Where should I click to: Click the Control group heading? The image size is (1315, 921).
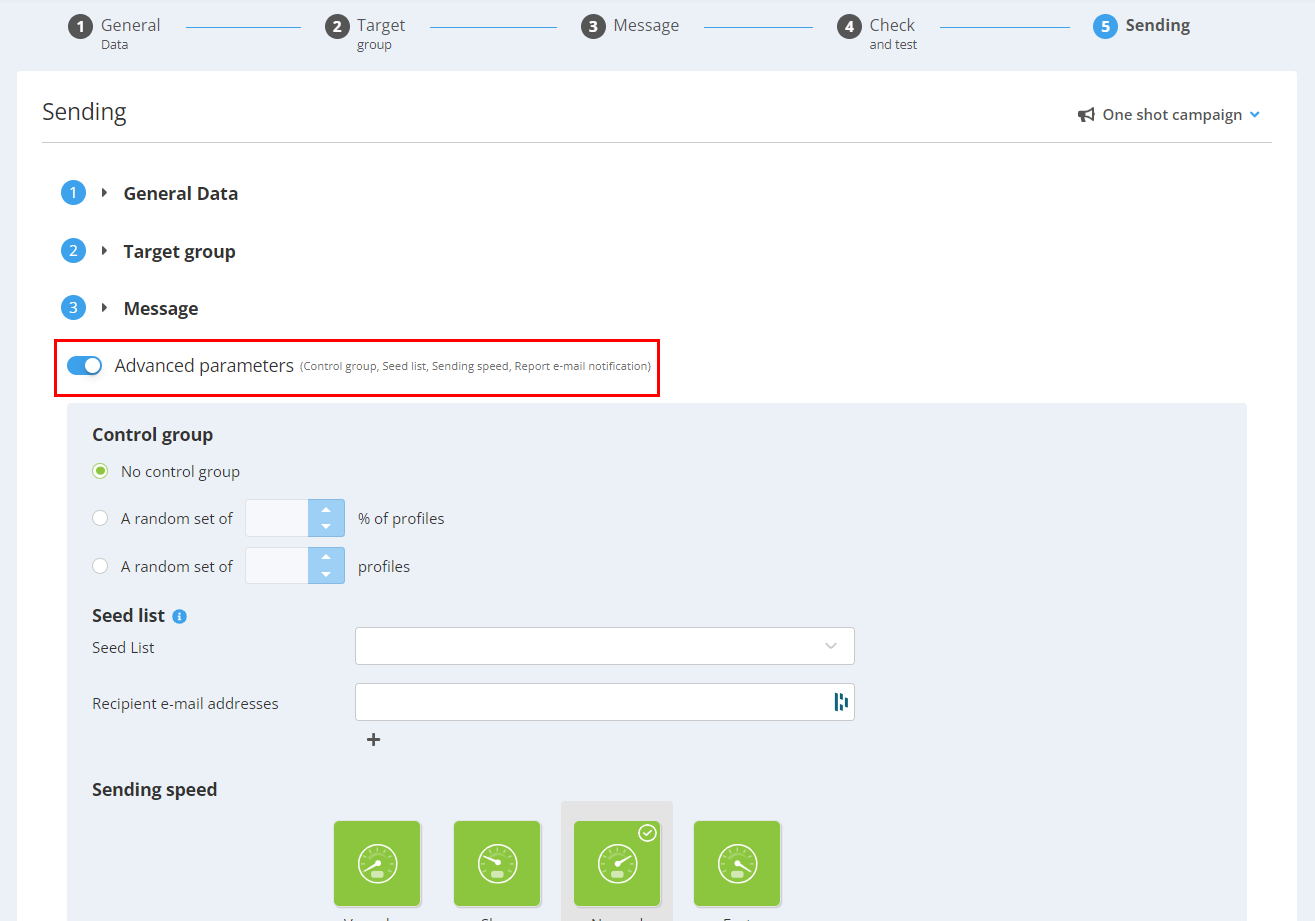coord(152,435)
